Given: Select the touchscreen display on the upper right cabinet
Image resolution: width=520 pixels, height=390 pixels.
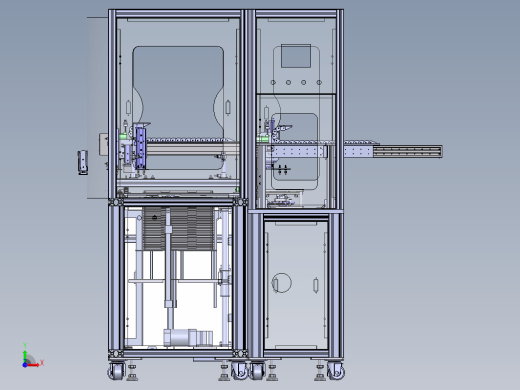Looking at the screenshot, I should (x=296, y=56).
